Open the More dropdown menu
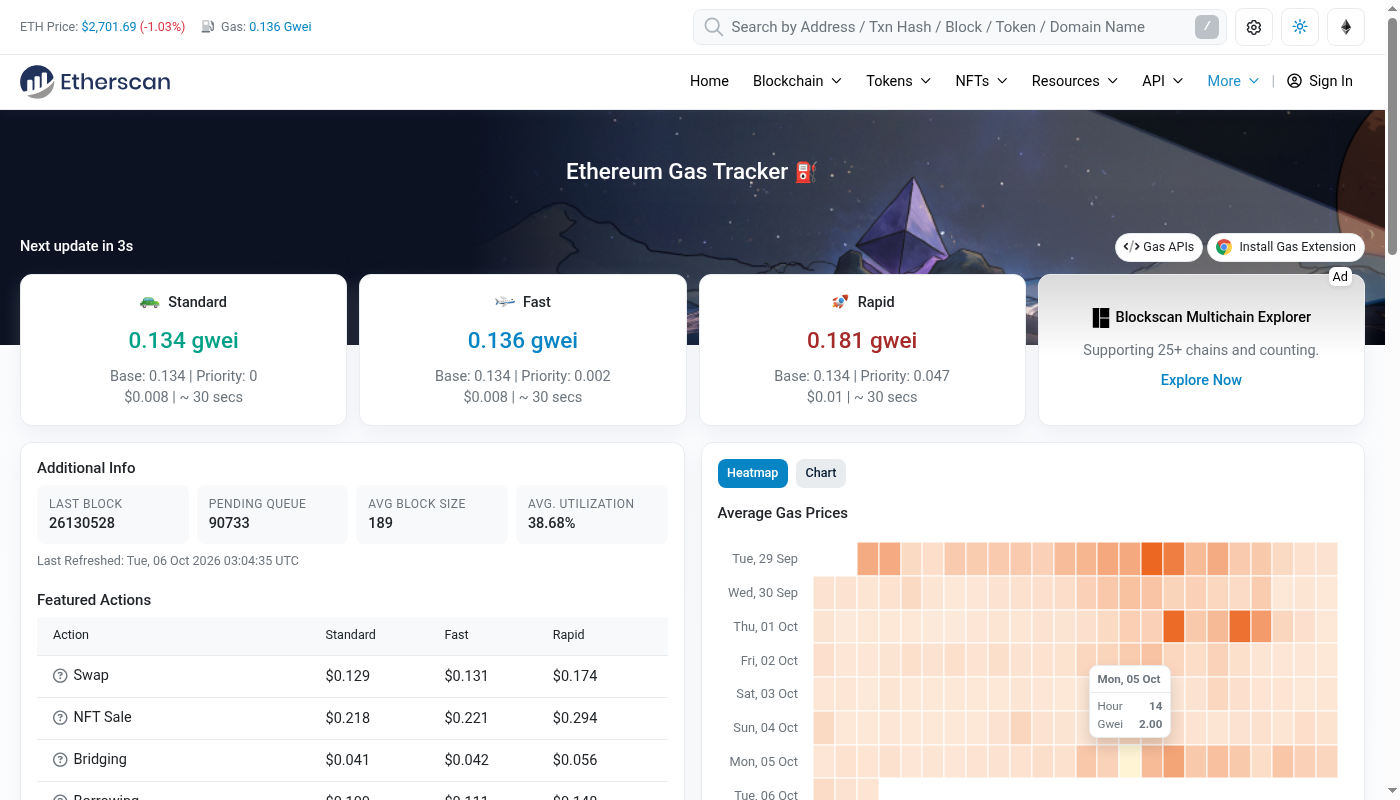This screenshot has height=800, width=1400. pos(1233,81)
